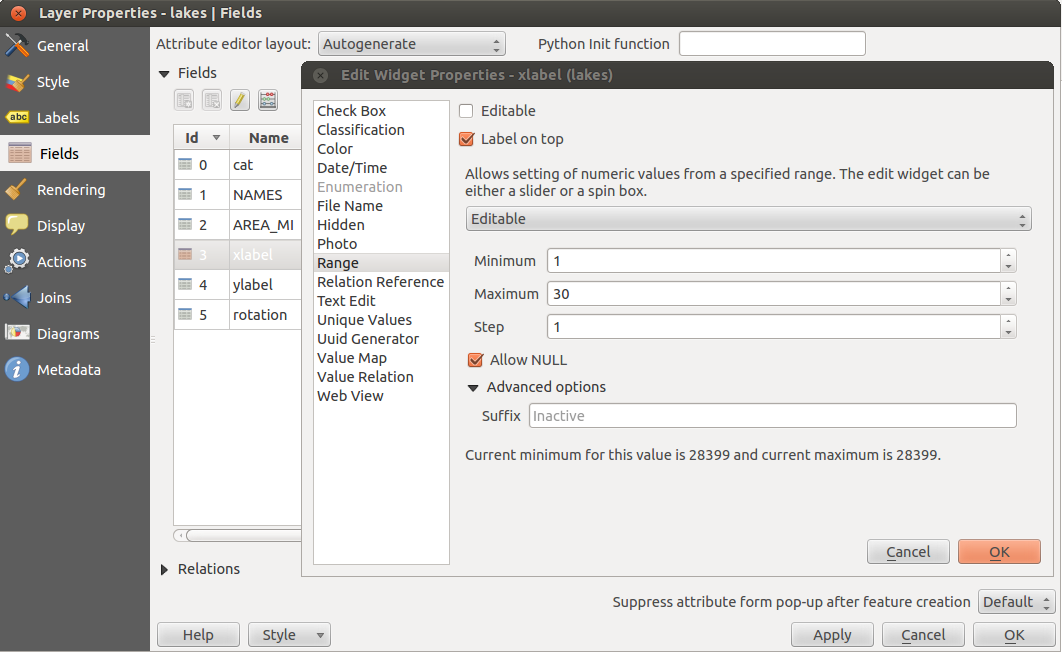Open the Metadata section
The height and width of the screenshot is (652, 1062).
tap(68, 370)
